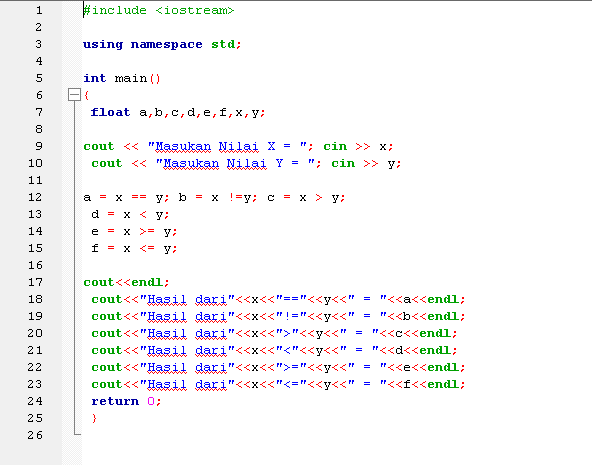Screen dimensions: 592x465
Task: Click line number 1 in the gutter
Action: [39, 10]
